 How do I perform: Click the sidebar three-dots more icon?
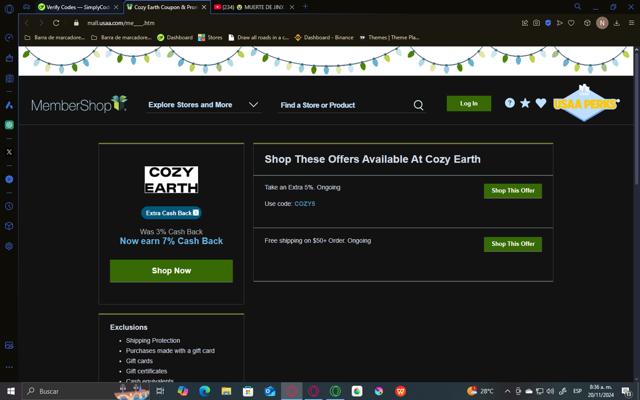[x=9, y=367]
